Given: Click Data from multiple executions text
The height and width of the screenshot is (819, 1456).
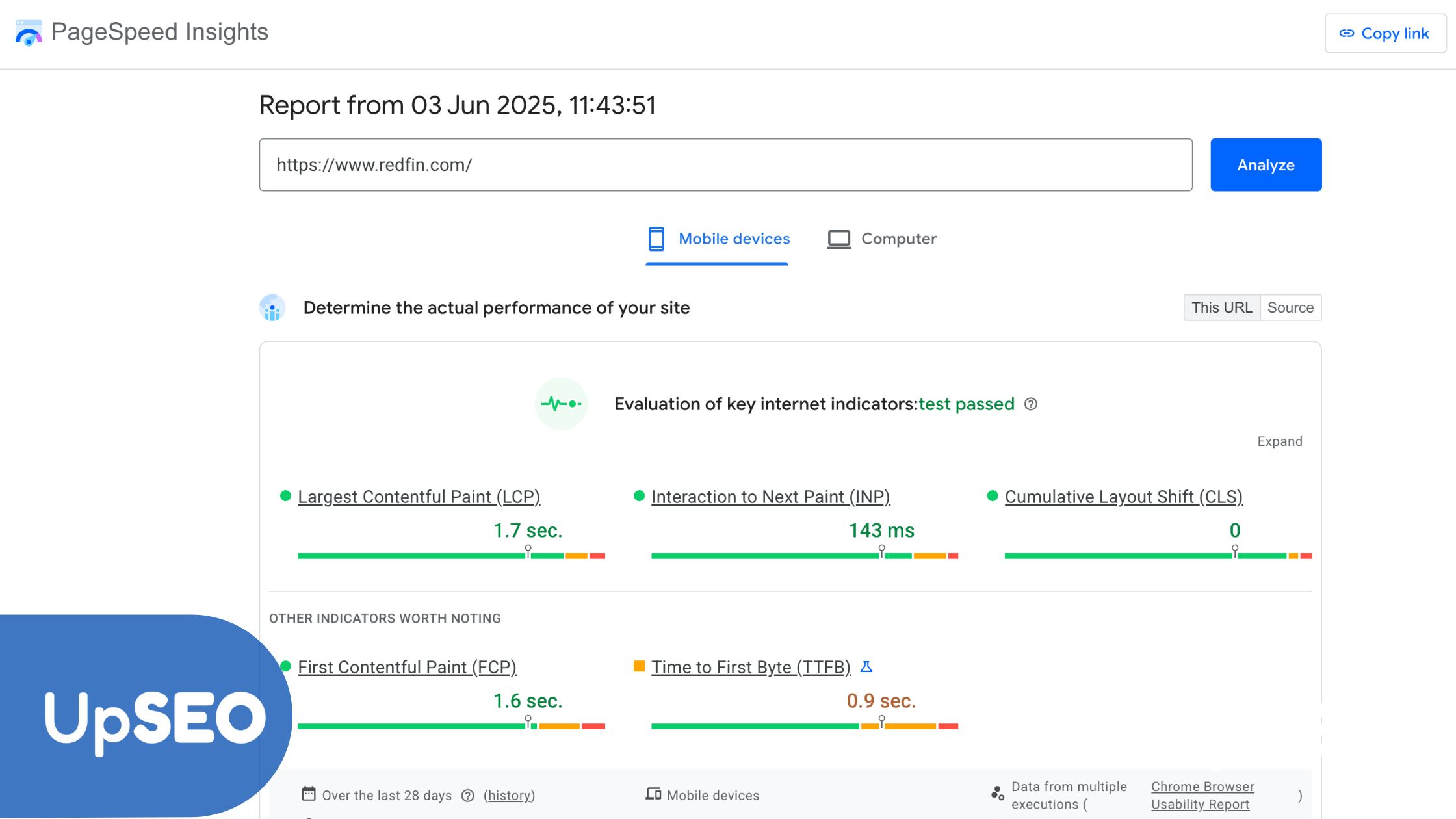Looking at the screenshot, I should [x=1069, y=796].
